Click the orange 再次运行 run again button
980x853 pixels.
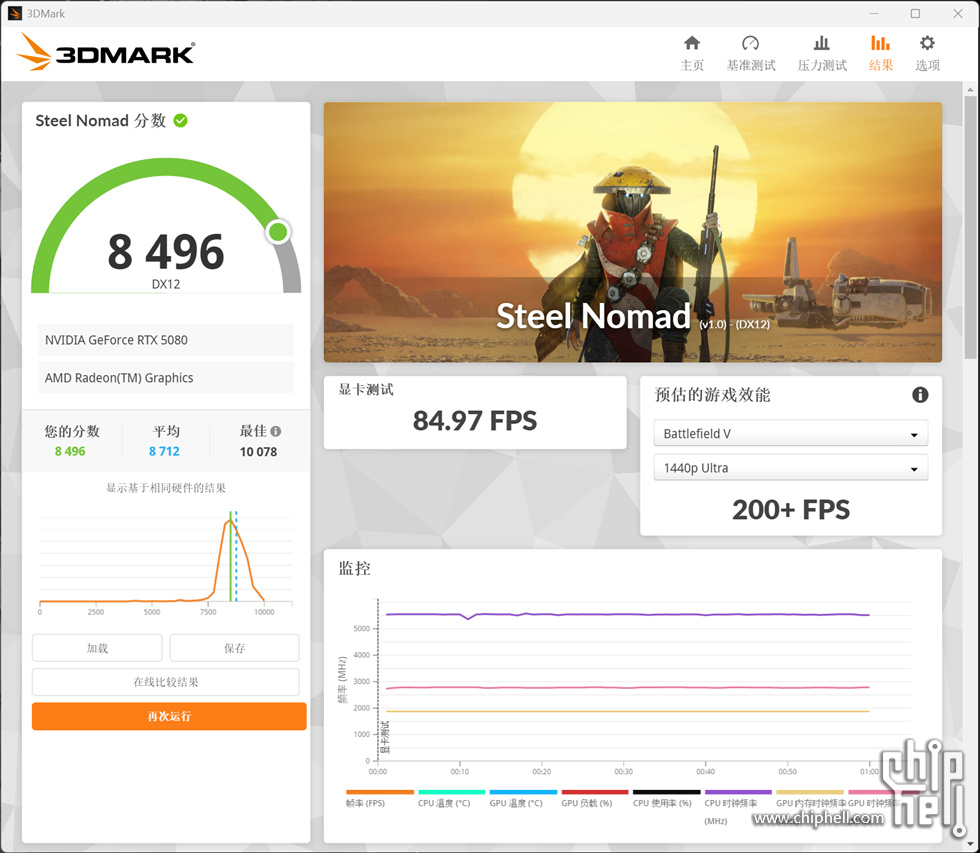pos(169,716)
